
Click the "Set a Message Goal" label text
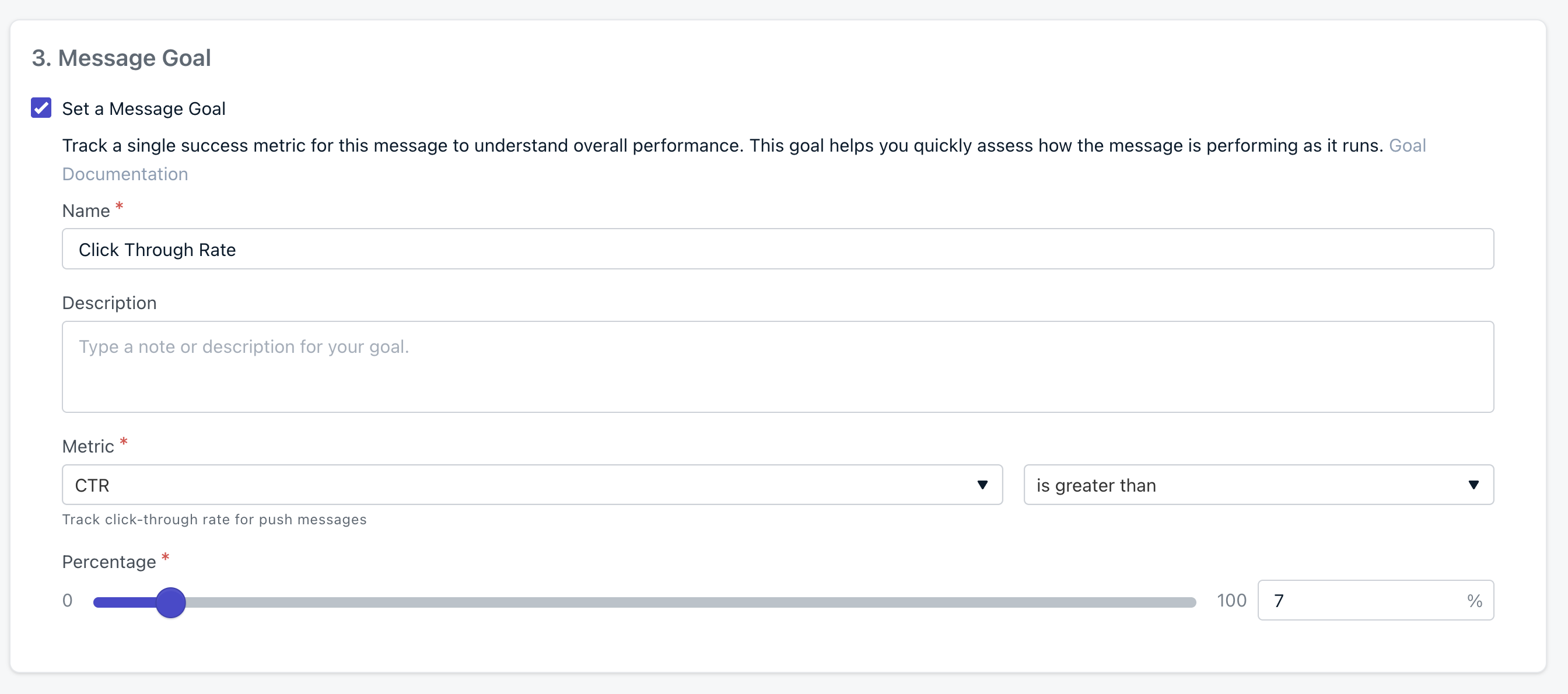click(143, 108)
